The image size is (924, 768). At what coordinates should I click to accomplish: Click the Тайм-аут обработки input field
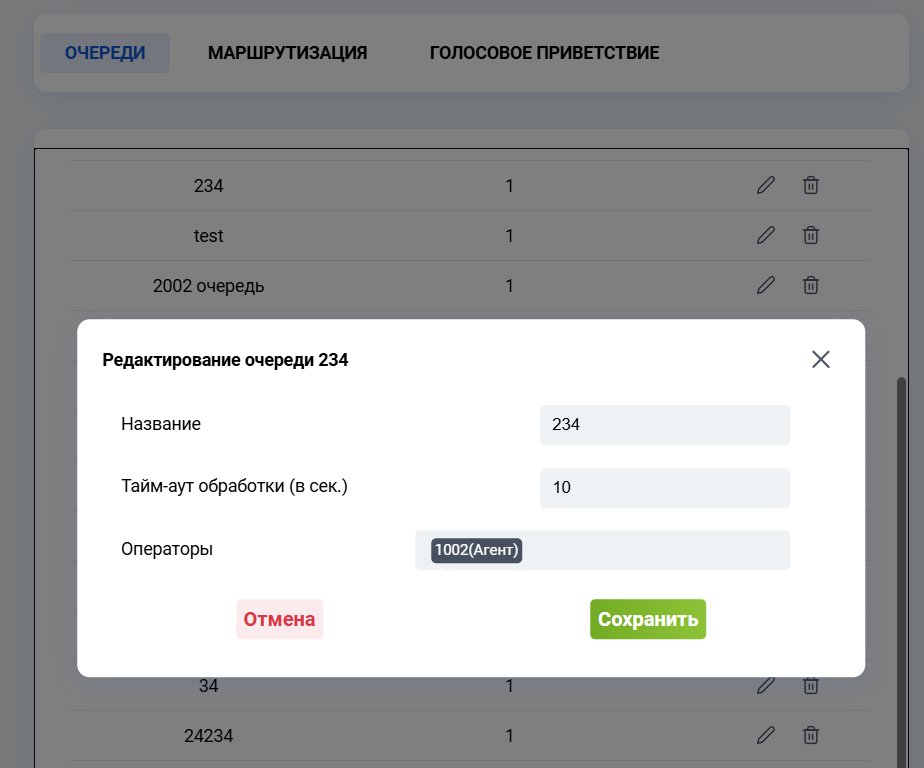tap(664, 487)
